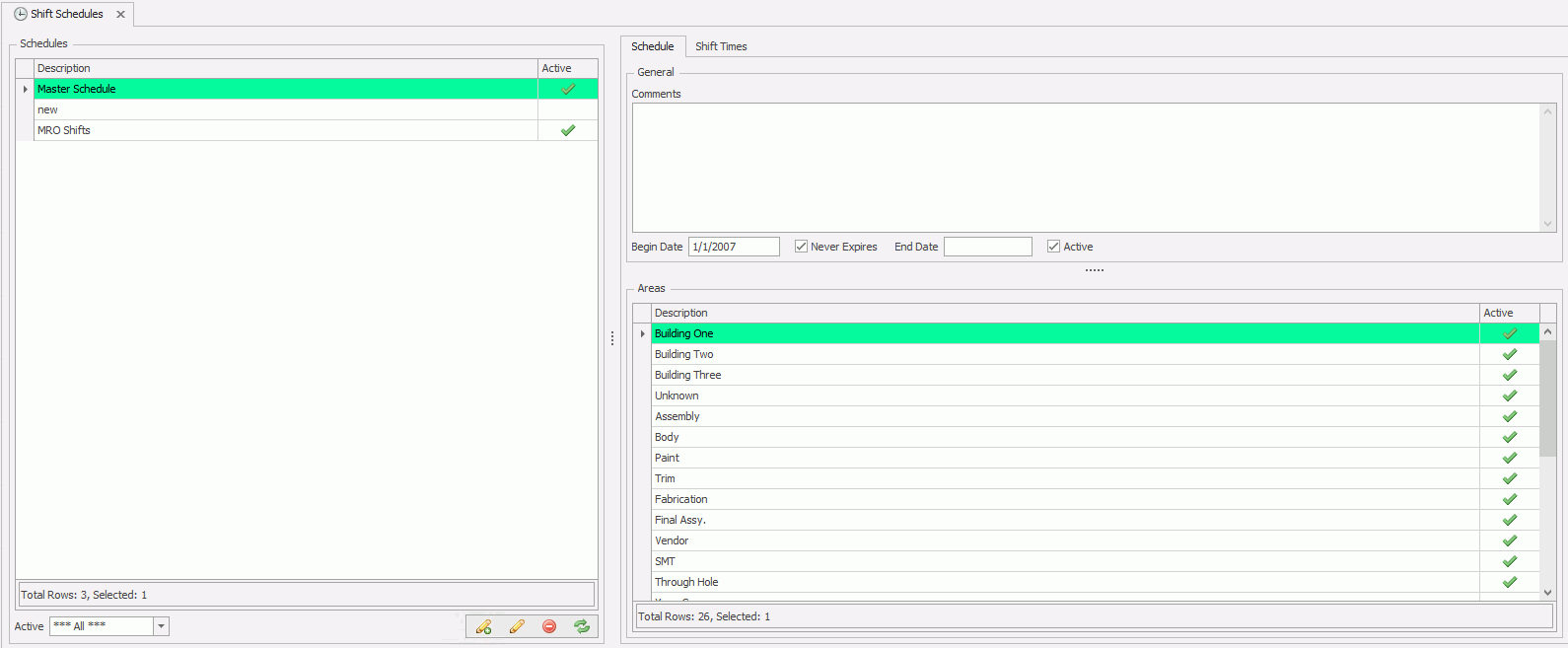Click the Paint area active checkmark
Image resolution: width=1568 pixels, height=648 pixels.
click(1509, 458)
